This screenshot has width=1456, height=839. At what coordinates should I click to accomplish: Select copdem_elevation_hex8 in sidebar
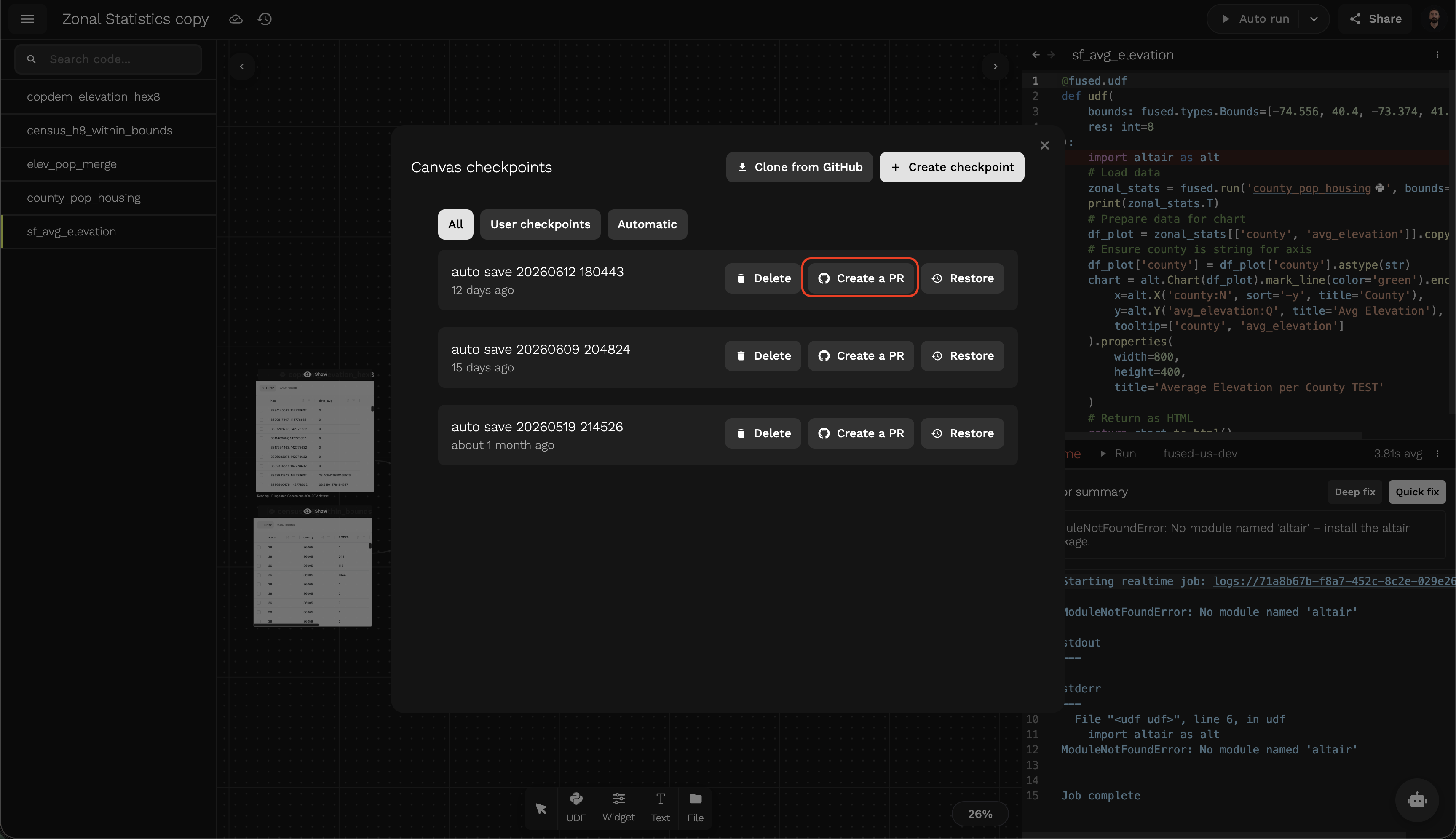tap(108, 97)
